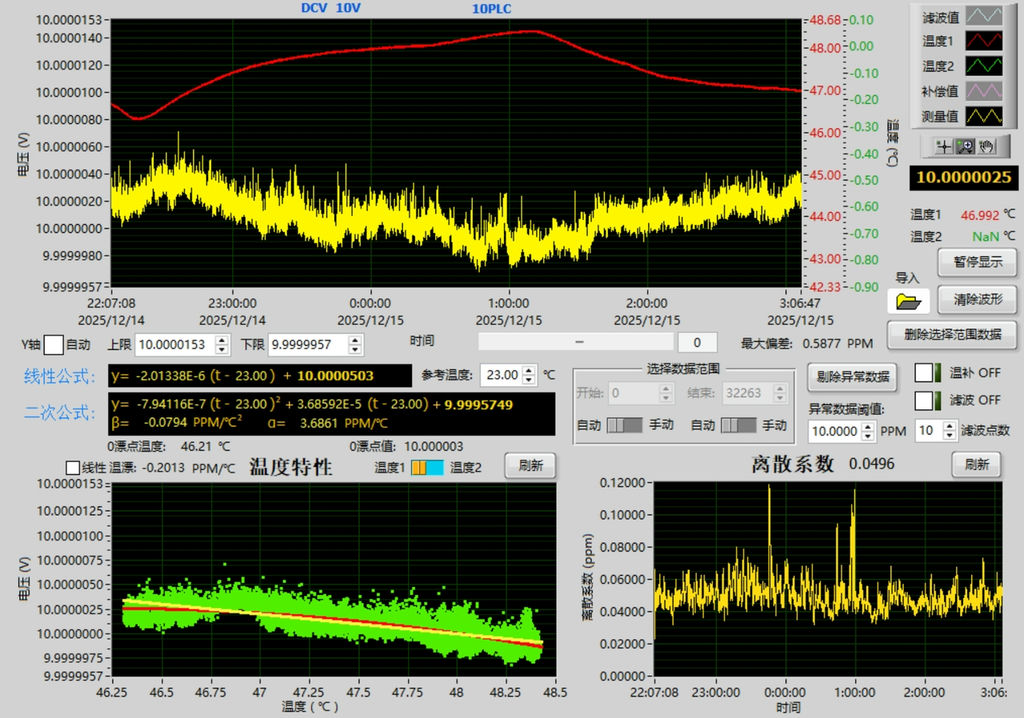Check the 线性 checkbox

72,467
